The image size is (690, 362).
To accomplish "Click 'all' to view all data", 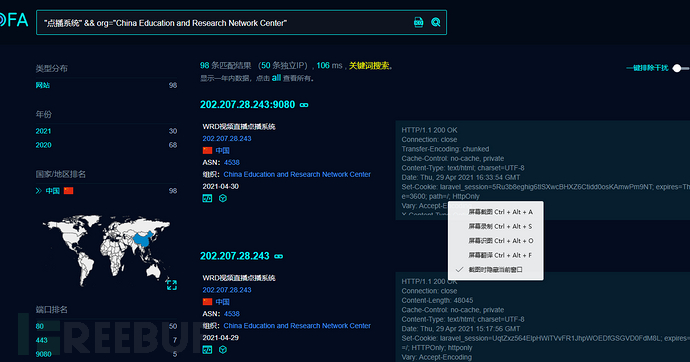I will point(276,78).
